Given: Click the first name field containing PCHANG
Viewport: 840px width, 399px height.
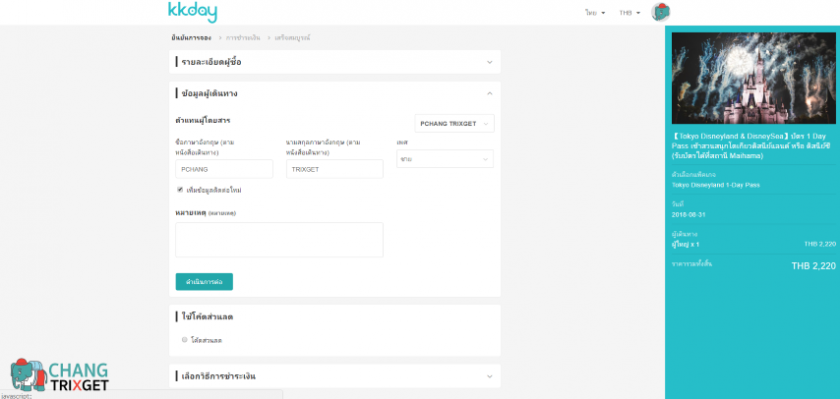Looking at the screenshot, I should click(224, 169).
